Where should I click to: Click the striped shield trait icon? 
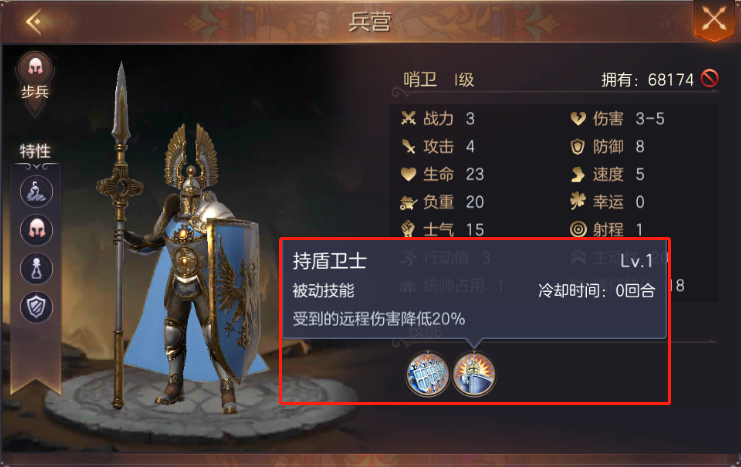coord(36,307)
